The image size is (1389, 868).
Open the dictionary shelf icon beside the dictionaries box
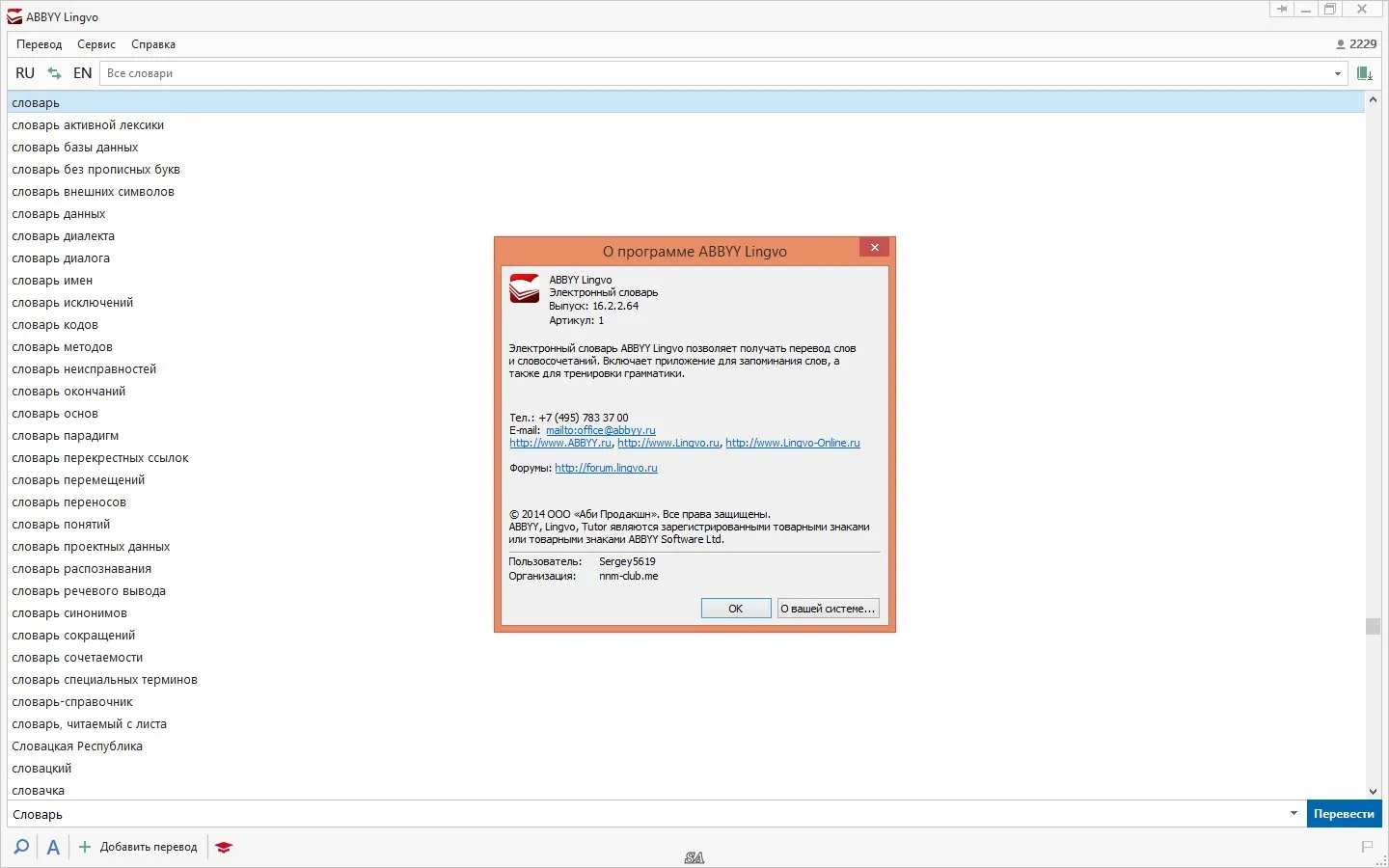pos(1365,73)
